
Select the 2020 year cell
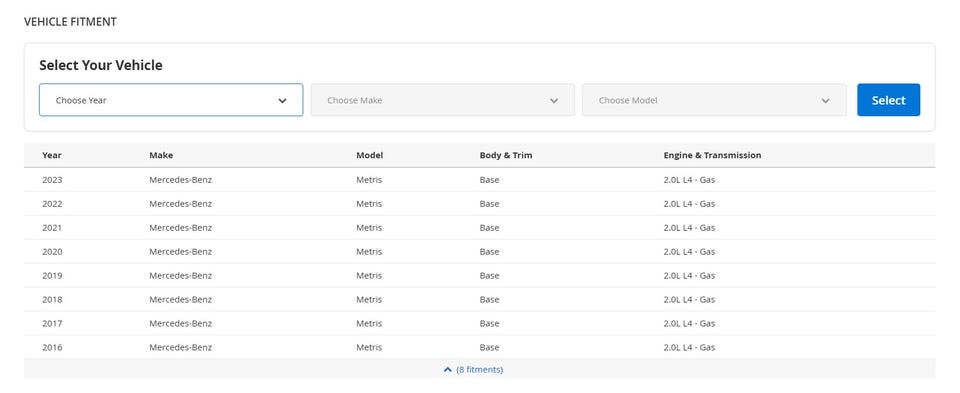click(52, 252)
